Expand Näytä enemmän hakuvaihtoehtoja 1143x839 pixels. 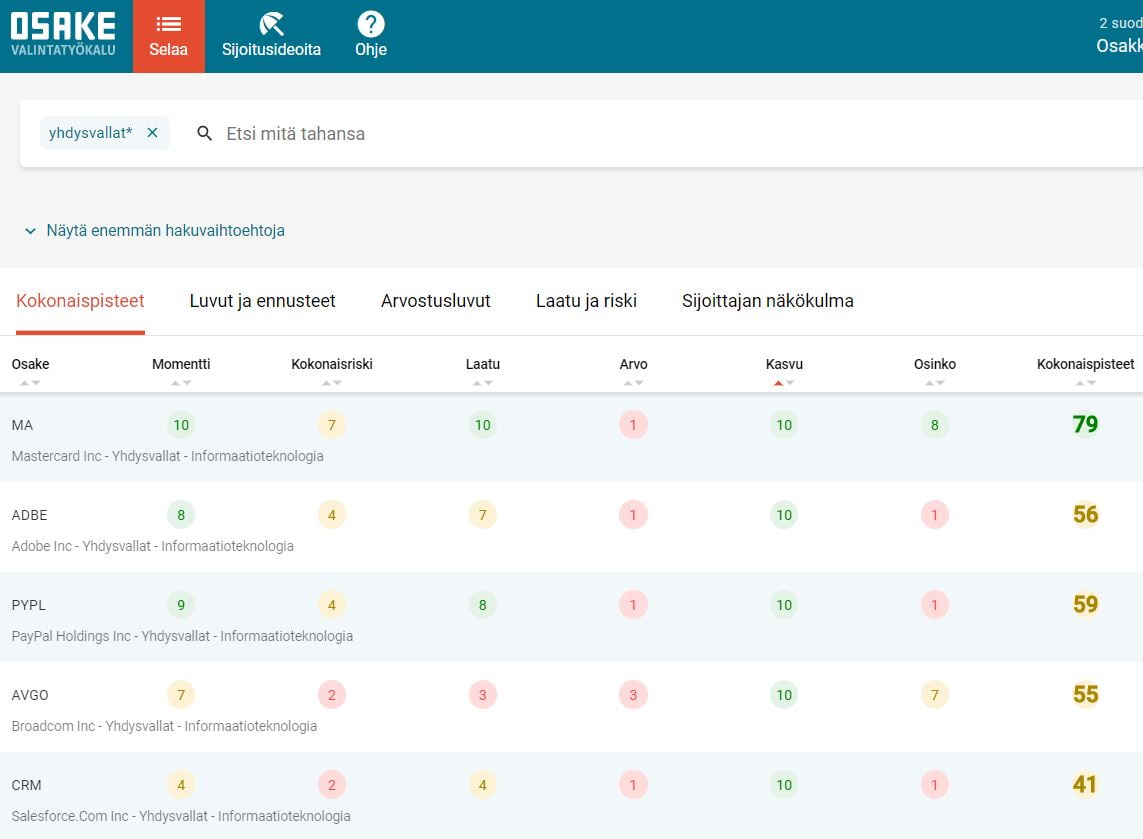155,230
